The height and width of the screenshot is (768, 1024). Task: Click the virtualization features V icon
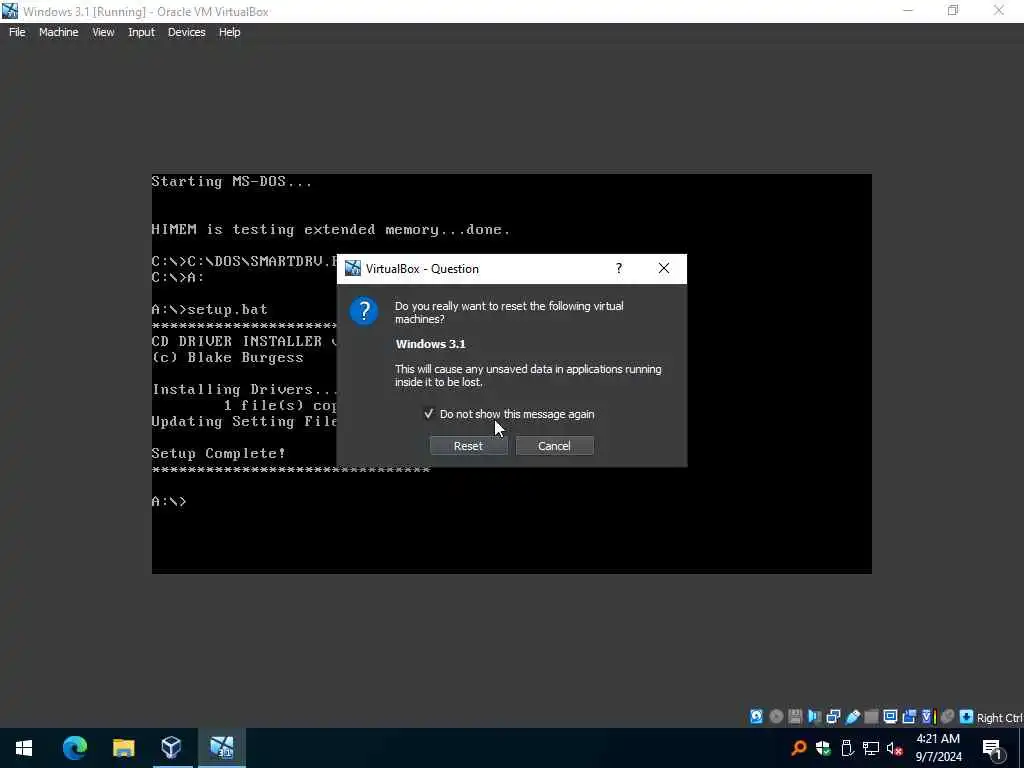pos(927,716)
